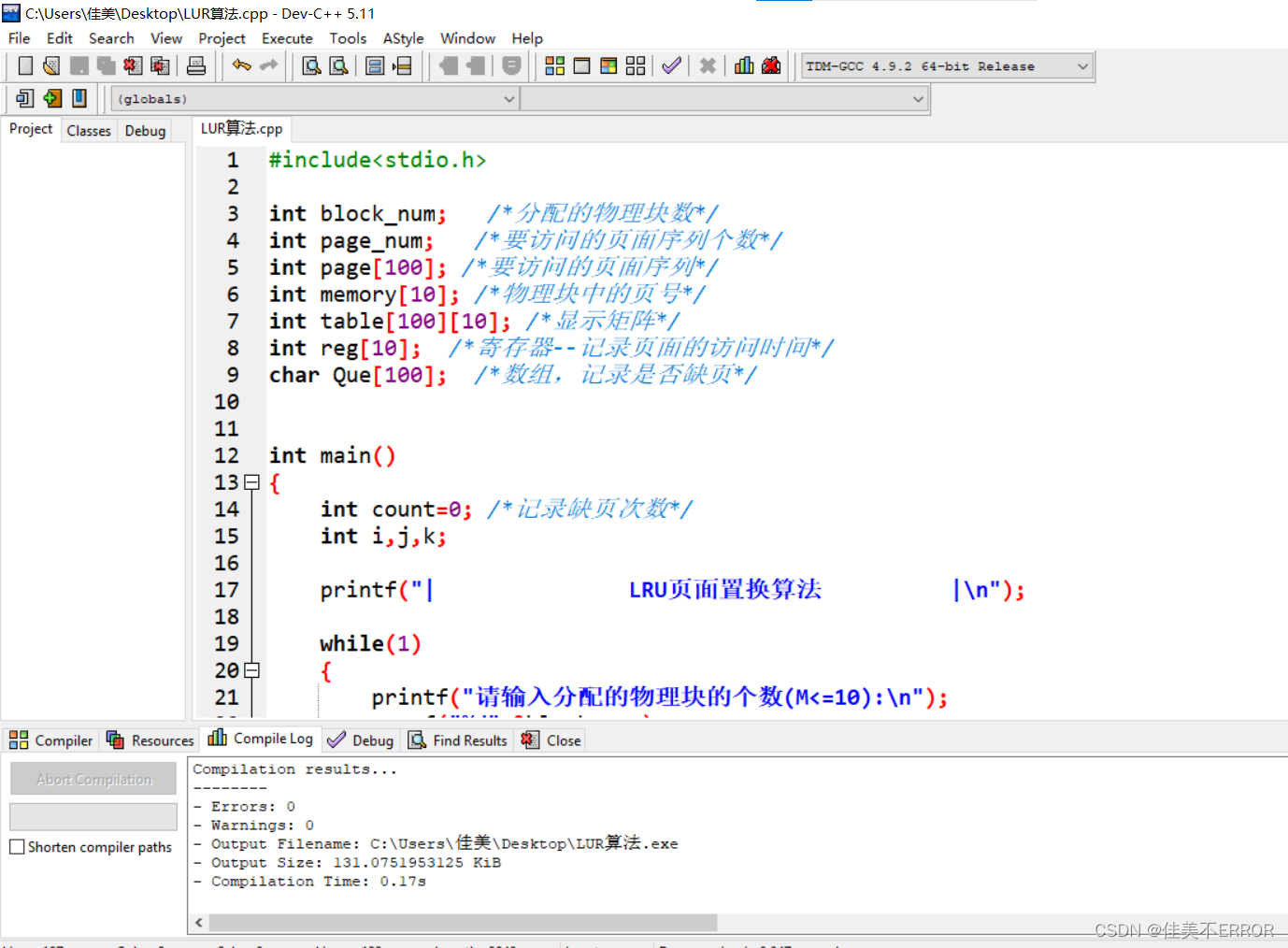
Task: Switch to the Resources bottom tab
Action: coord(150,740)
